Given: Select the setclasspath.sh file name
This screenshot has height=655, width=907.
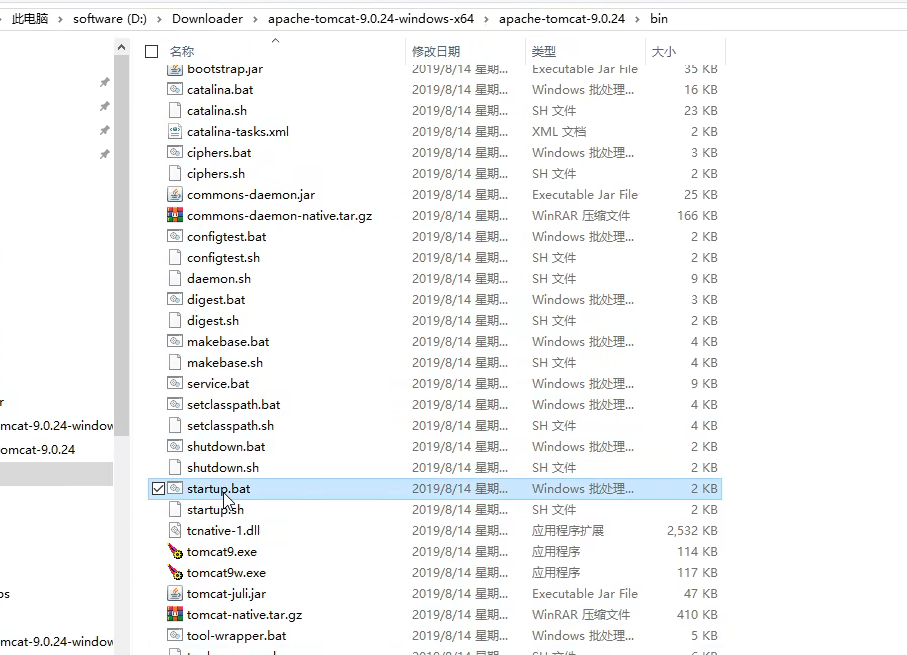Looking at the screenshot, I should click(x=230, y=425).
